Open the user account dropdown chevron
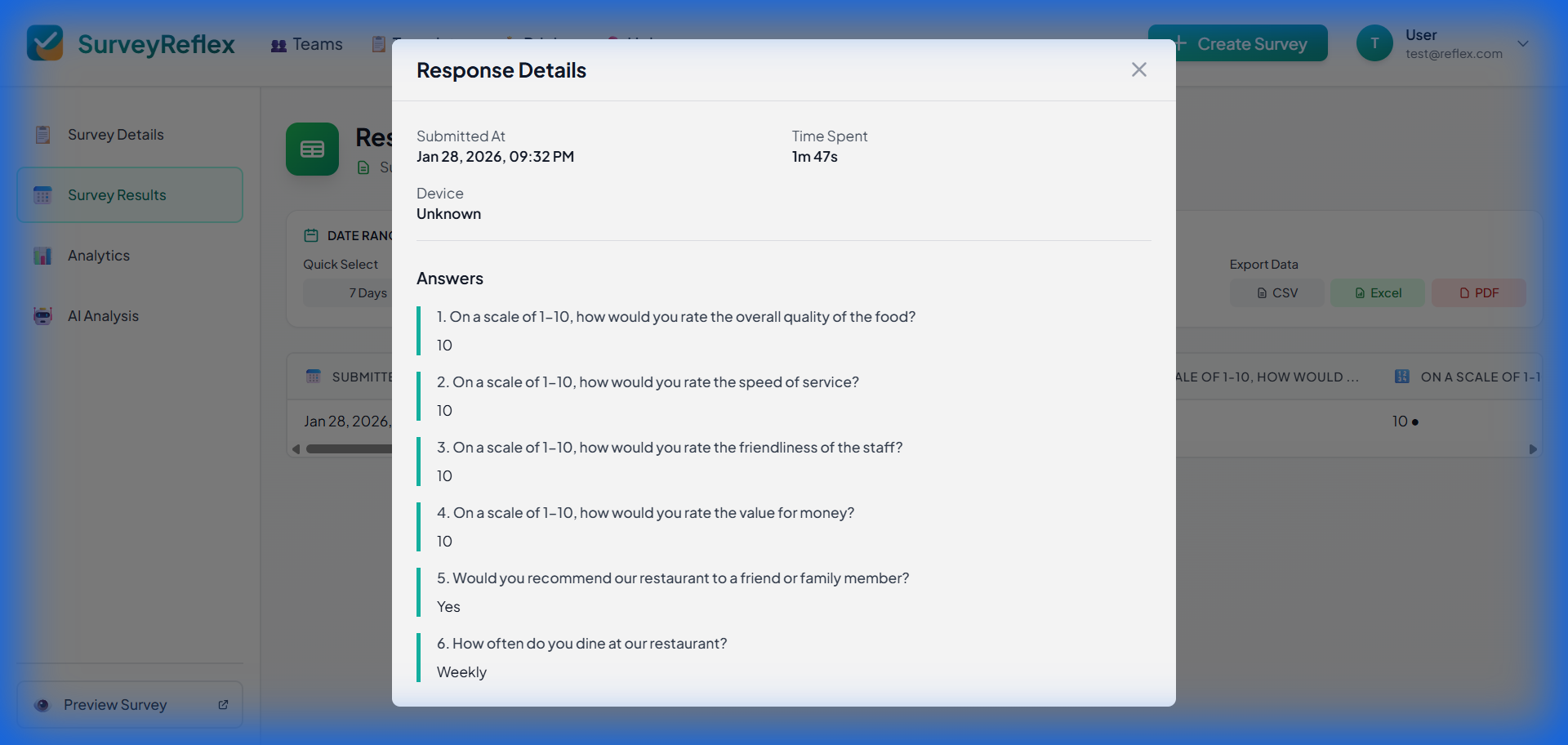The height and width of the screenshot is (745, 1568). [x=1524, y=43]
